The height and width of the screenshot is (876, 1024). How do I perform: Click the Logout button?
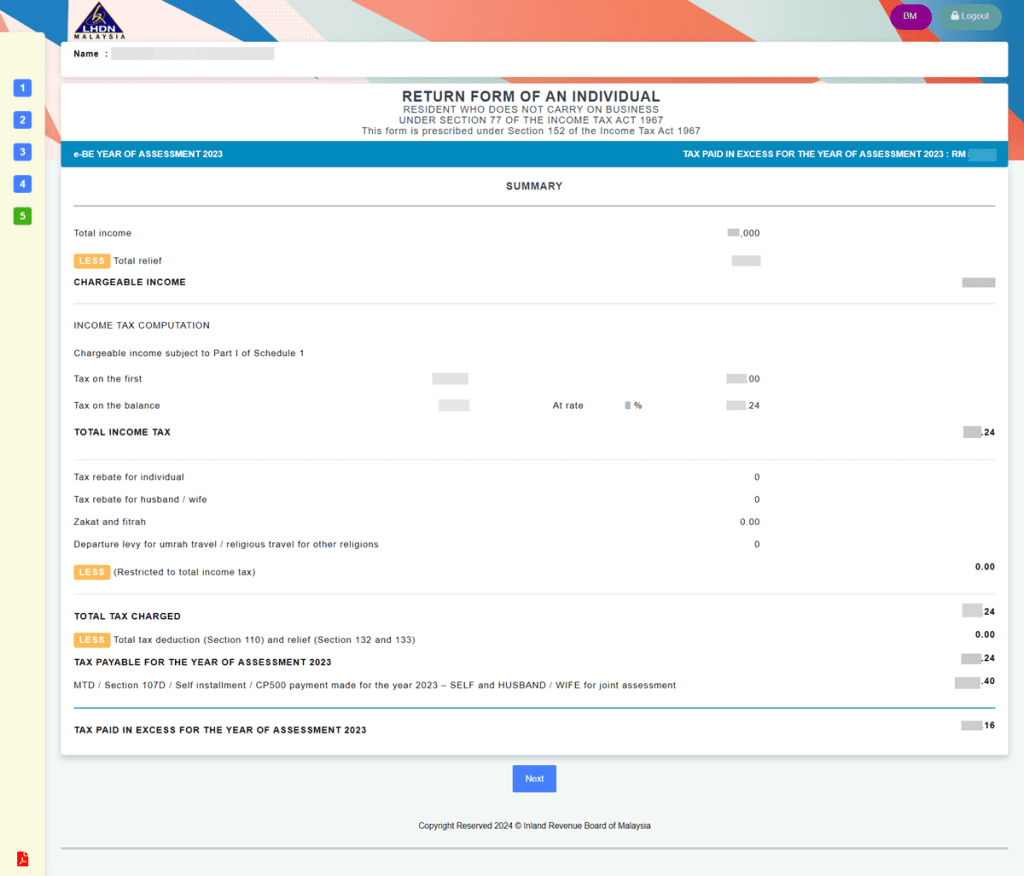pyautogui.click(x=969, y=16)
